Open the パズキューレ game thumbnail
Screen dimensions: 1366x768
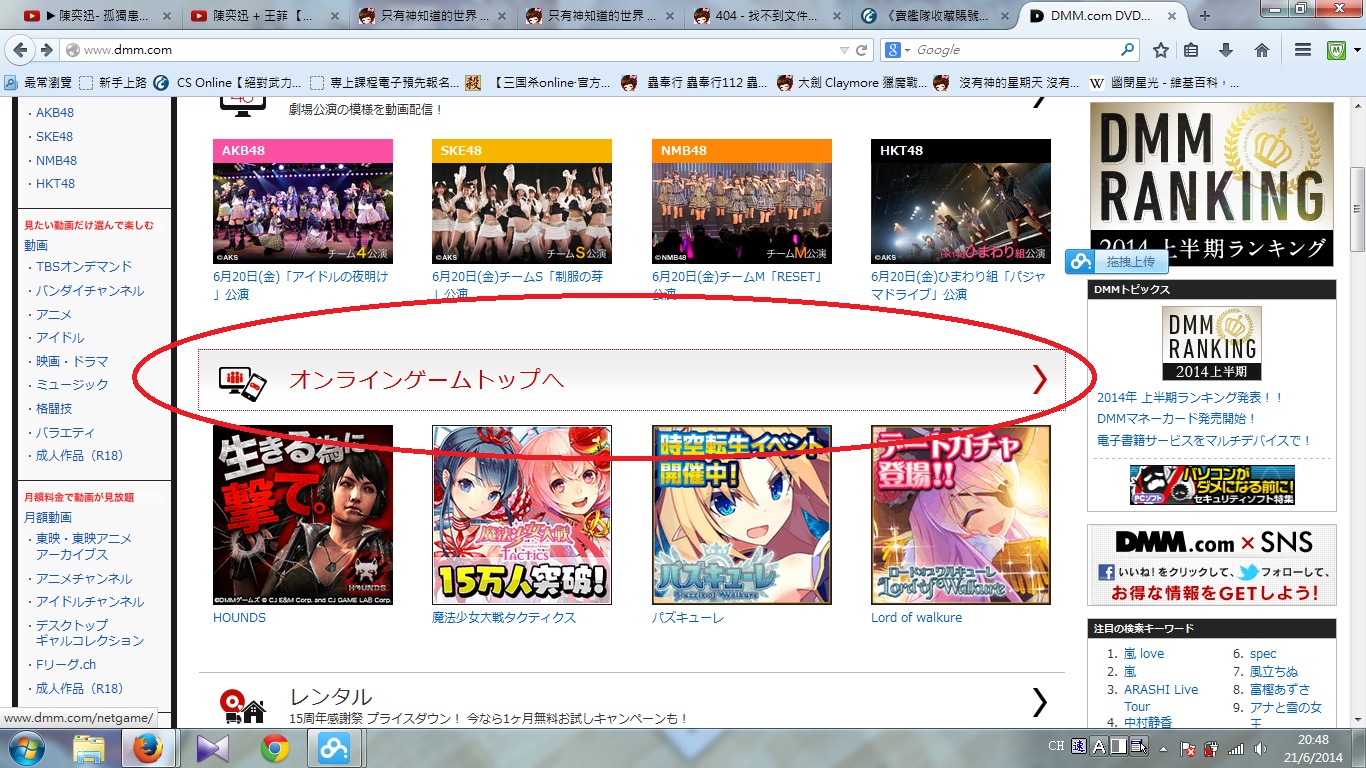point(742,515)
